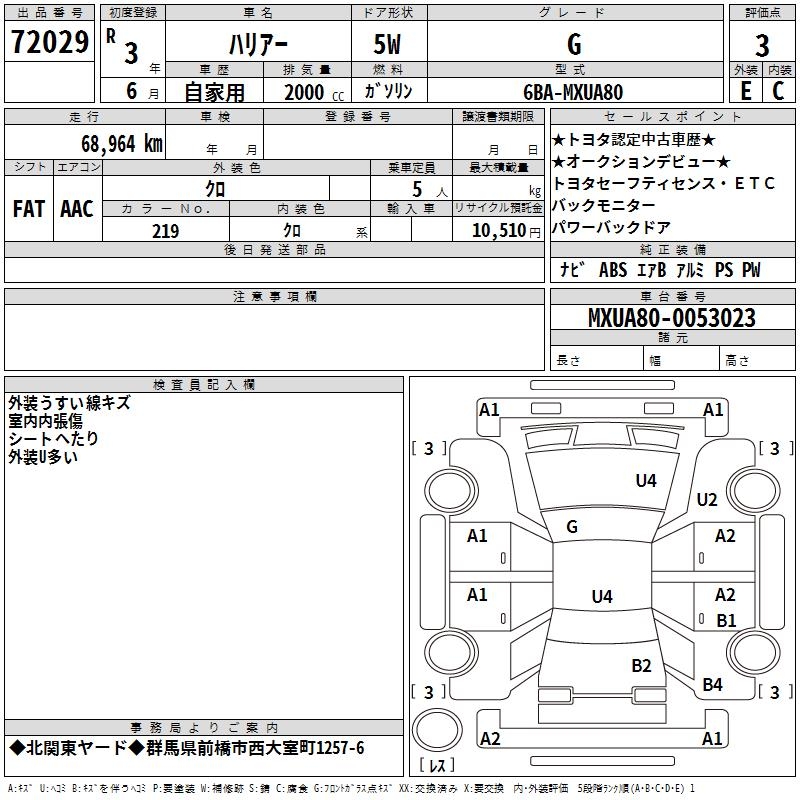Click the B1 mark on the diagram
Image resolution: width=800 pixels, height=800 pixels.
tap(727, 620)
